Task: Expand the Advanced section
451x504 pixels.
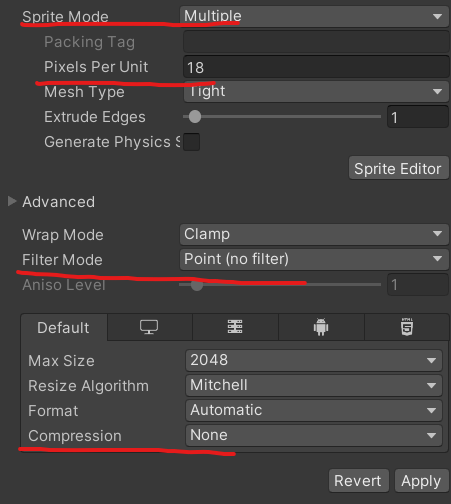Action: point(12,201)
